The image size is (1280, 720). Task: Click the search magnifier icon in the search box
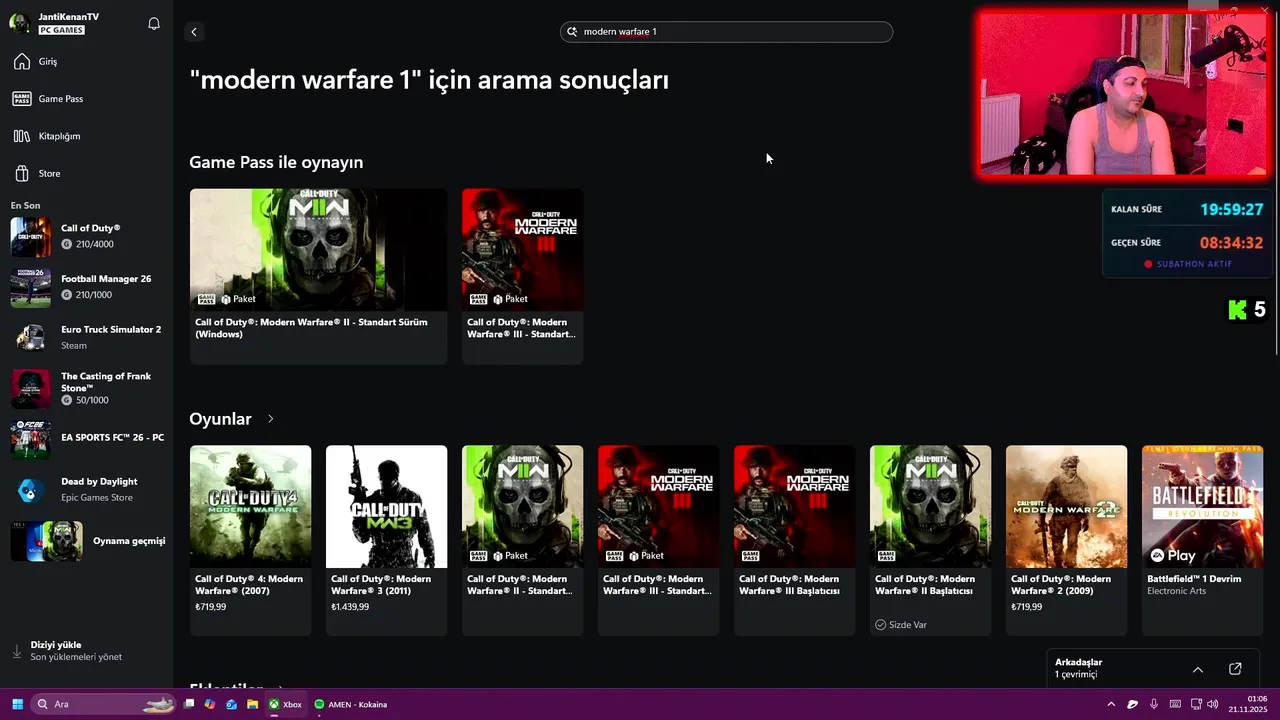click(x=573, y=32)
